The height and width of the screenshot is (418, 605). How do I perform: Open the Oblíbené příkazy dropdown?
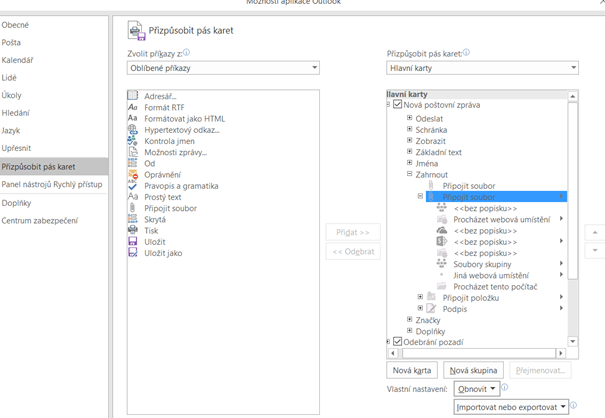[x=223, y=68]
